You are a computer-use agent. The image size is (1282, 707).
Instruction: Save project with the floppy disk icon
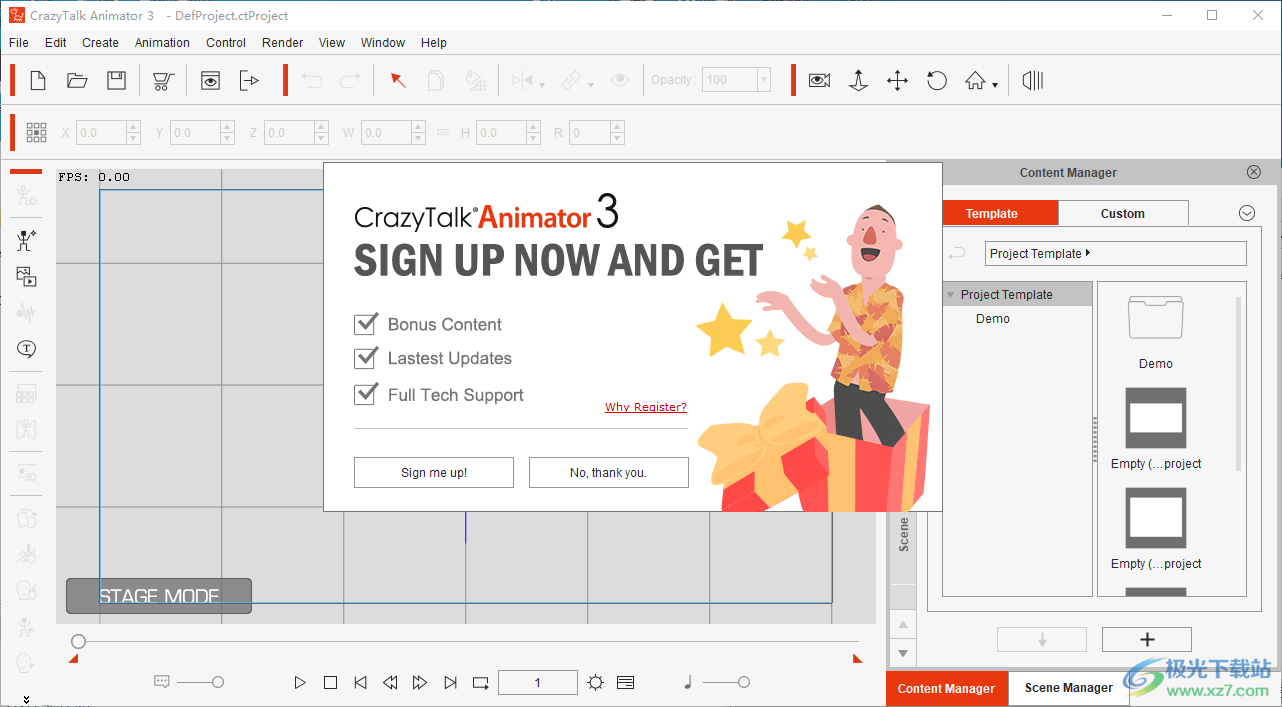[117, 80]
